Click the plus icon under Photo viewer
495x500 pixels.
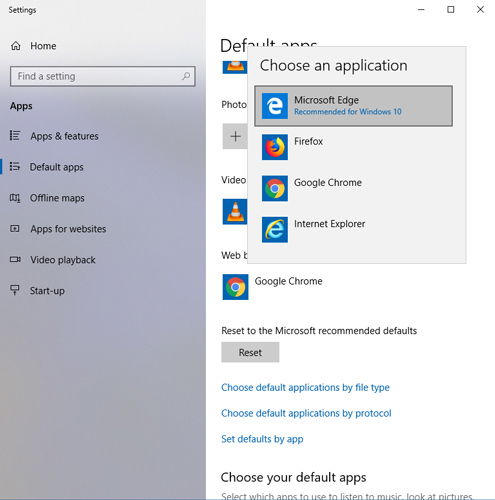pyautogui.click(x=235, y=136)
